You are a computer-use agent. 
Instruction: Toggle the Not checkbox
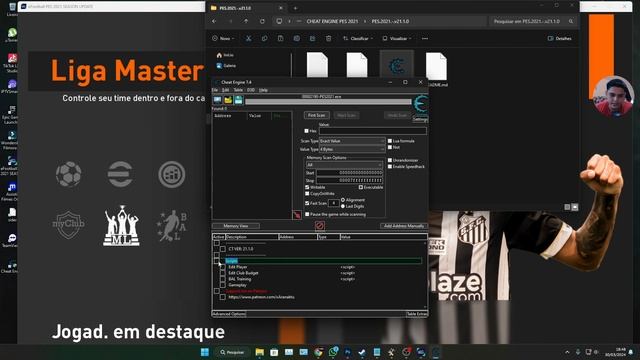390,147
